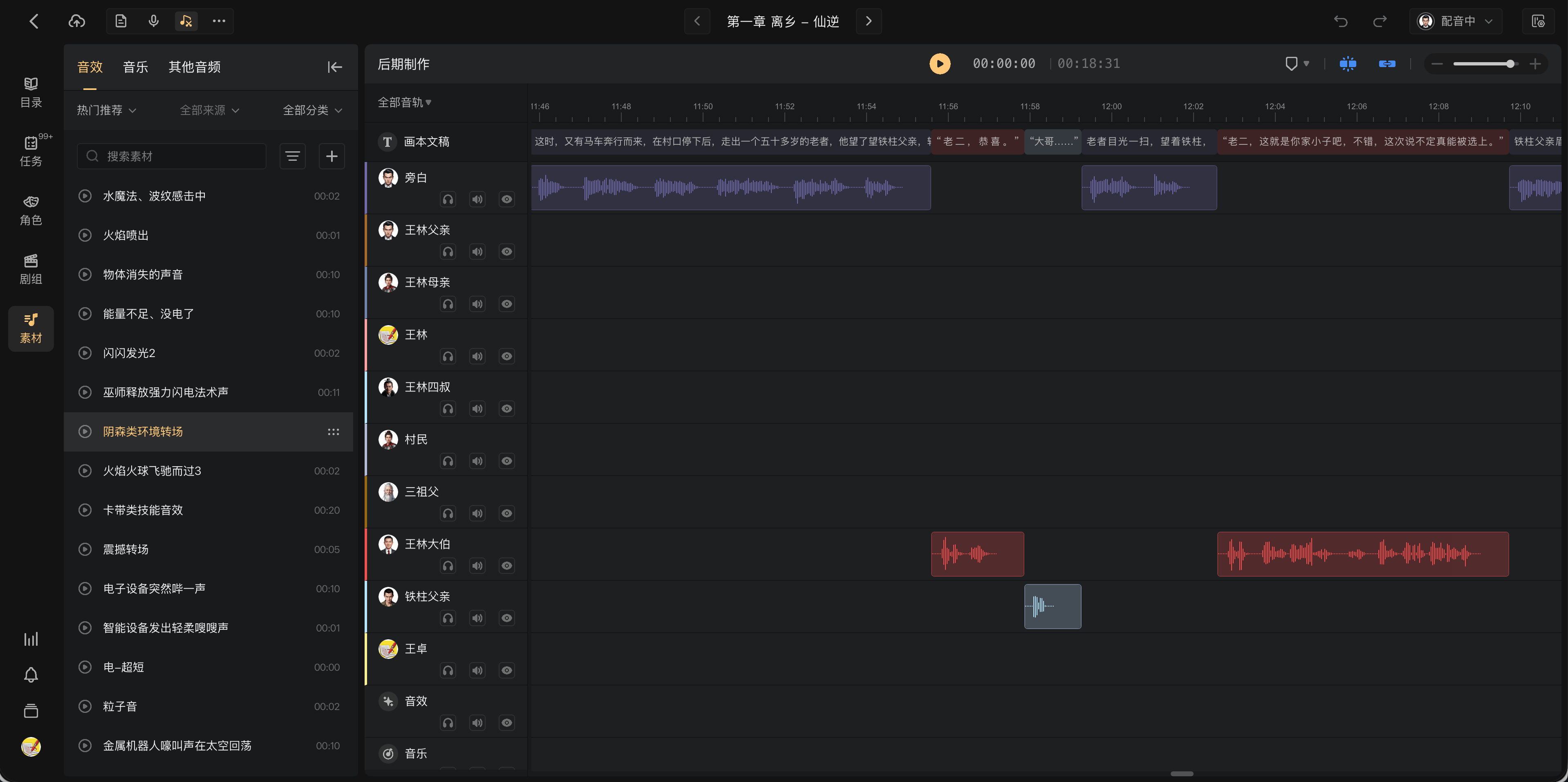Expand the 全部来源 source dropdown

point(209,110)
